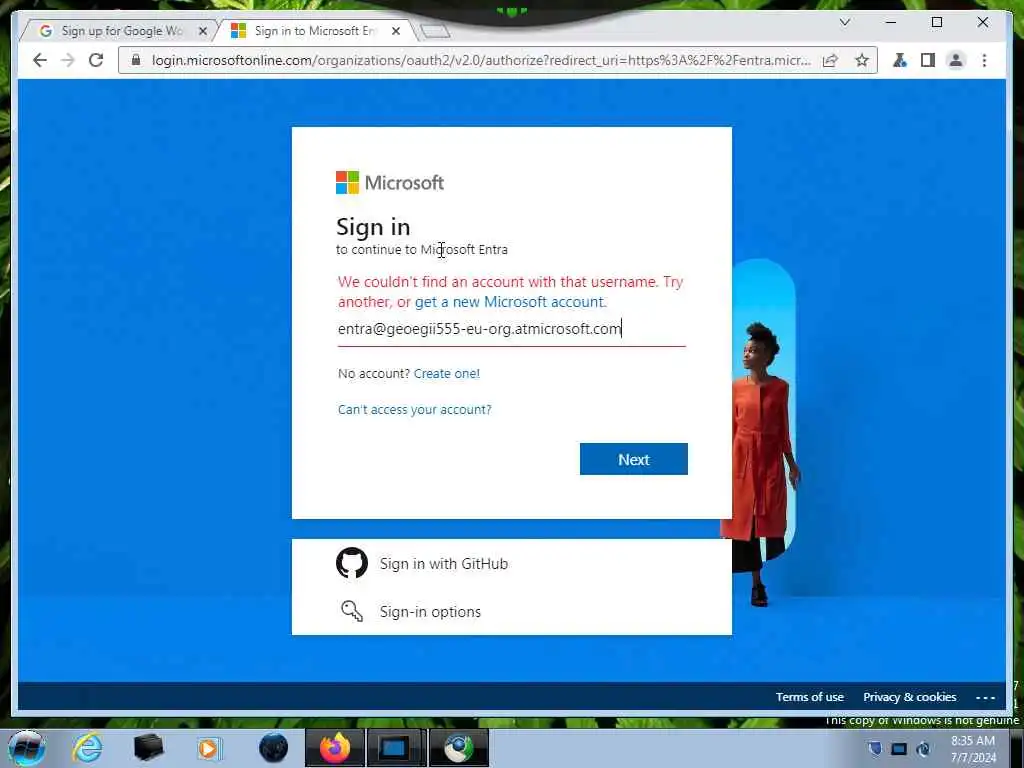Viewport: 1024px width, 768px height.
Task: Expand the tab search chevron
Action: [844, 22]
